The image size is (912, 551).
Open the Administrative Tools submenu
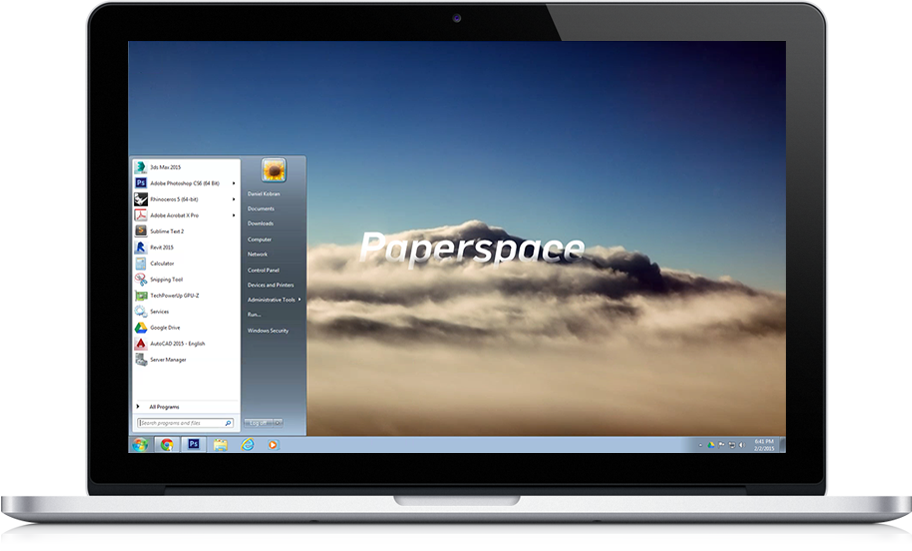pos(274,300)
